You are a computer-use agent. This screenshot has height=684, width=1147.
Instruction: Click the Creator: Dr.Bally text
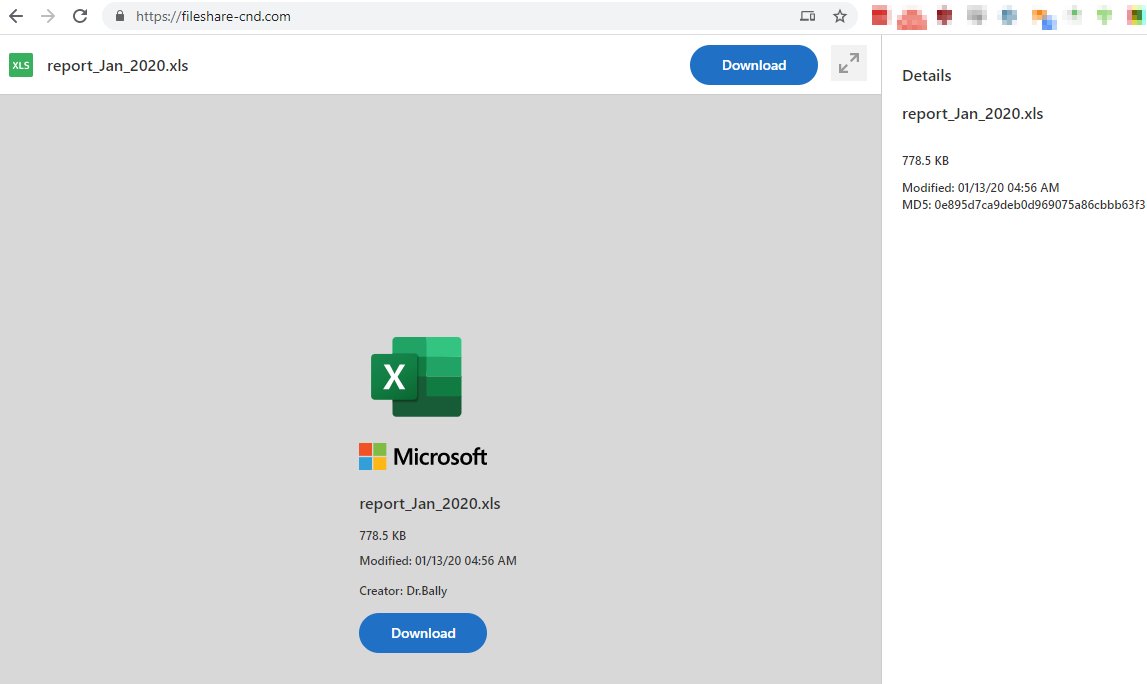point(403,590)
